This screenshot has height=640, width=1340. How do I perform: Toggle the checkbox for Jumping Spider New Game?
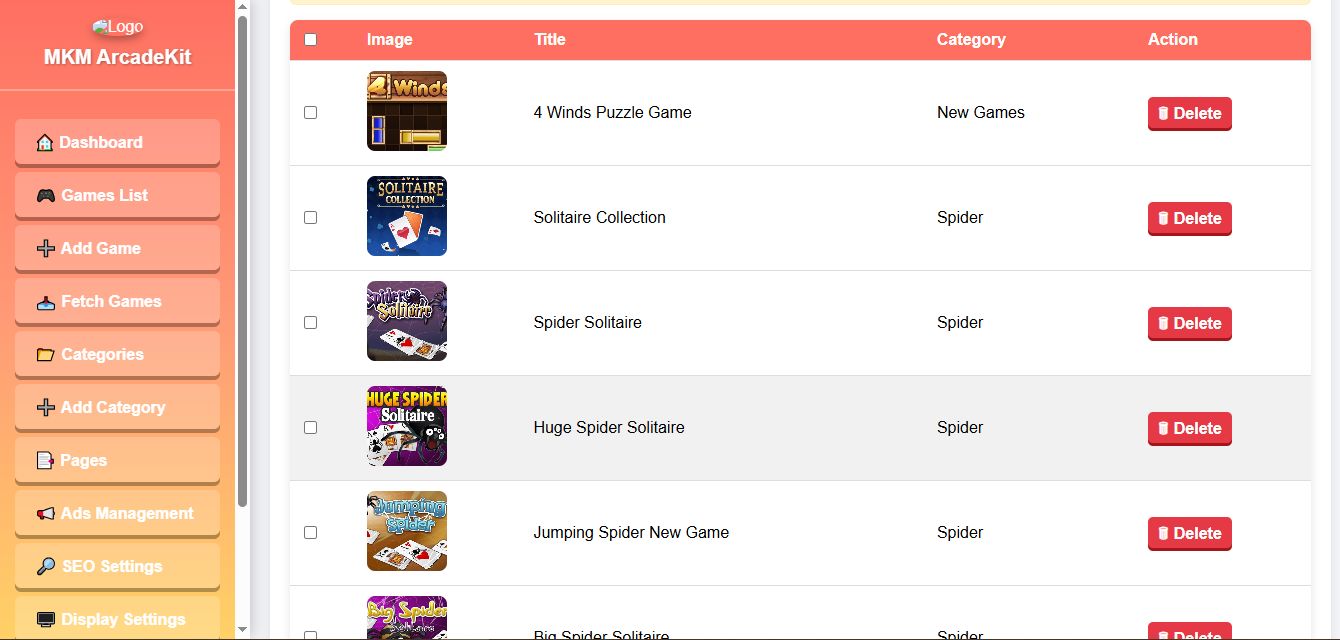[310, 533]
